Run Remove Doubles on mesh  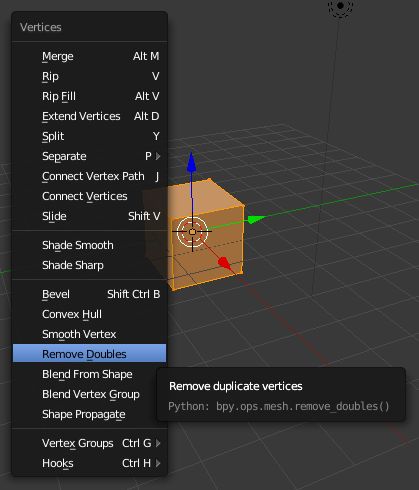[x=89, y=353]
